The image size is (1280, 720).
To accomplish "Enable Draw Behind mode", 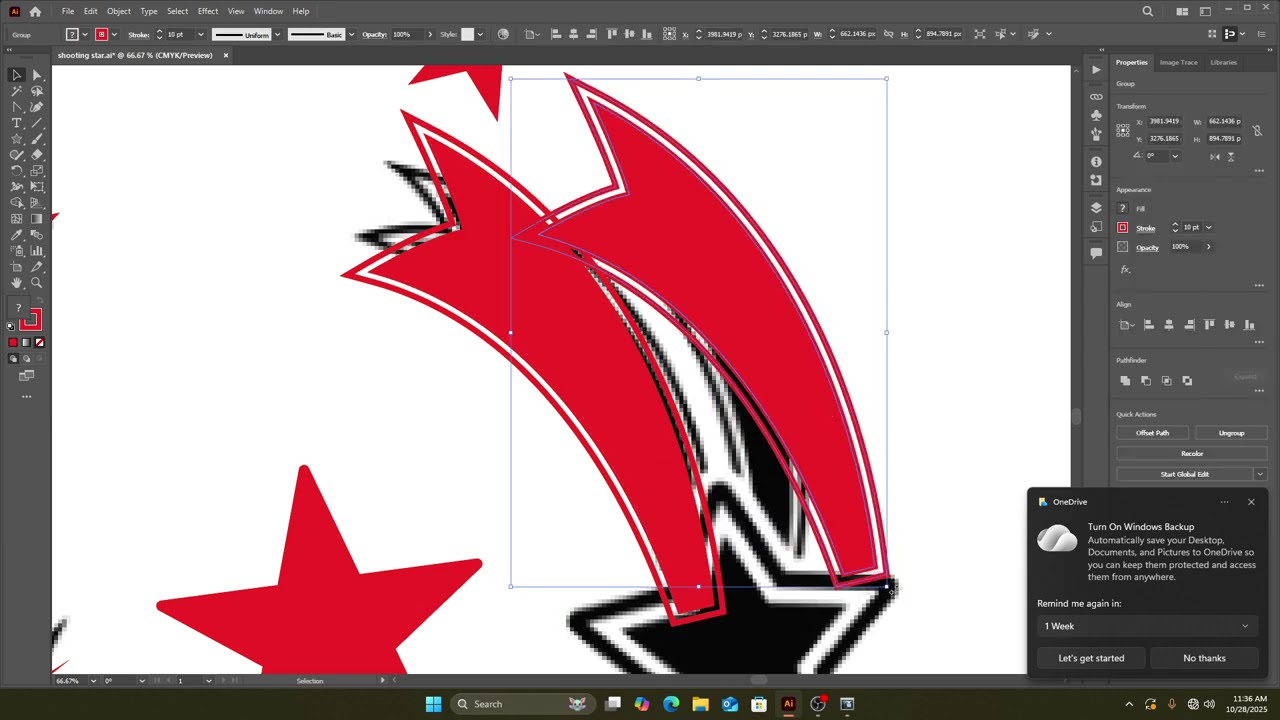I will [26, 358].
